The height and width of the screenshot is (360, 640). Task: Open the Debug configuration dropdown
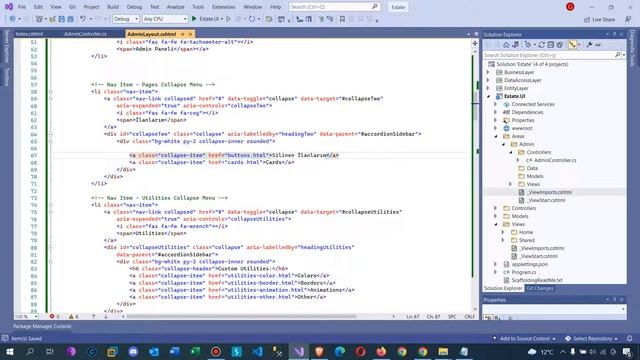click(126, 19)
